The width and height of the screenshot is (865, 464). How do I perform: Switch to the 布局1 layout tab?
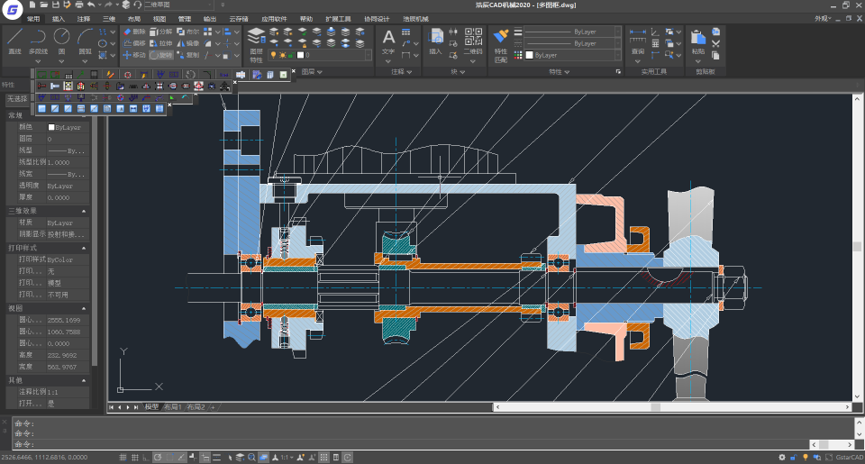point(173,407)
